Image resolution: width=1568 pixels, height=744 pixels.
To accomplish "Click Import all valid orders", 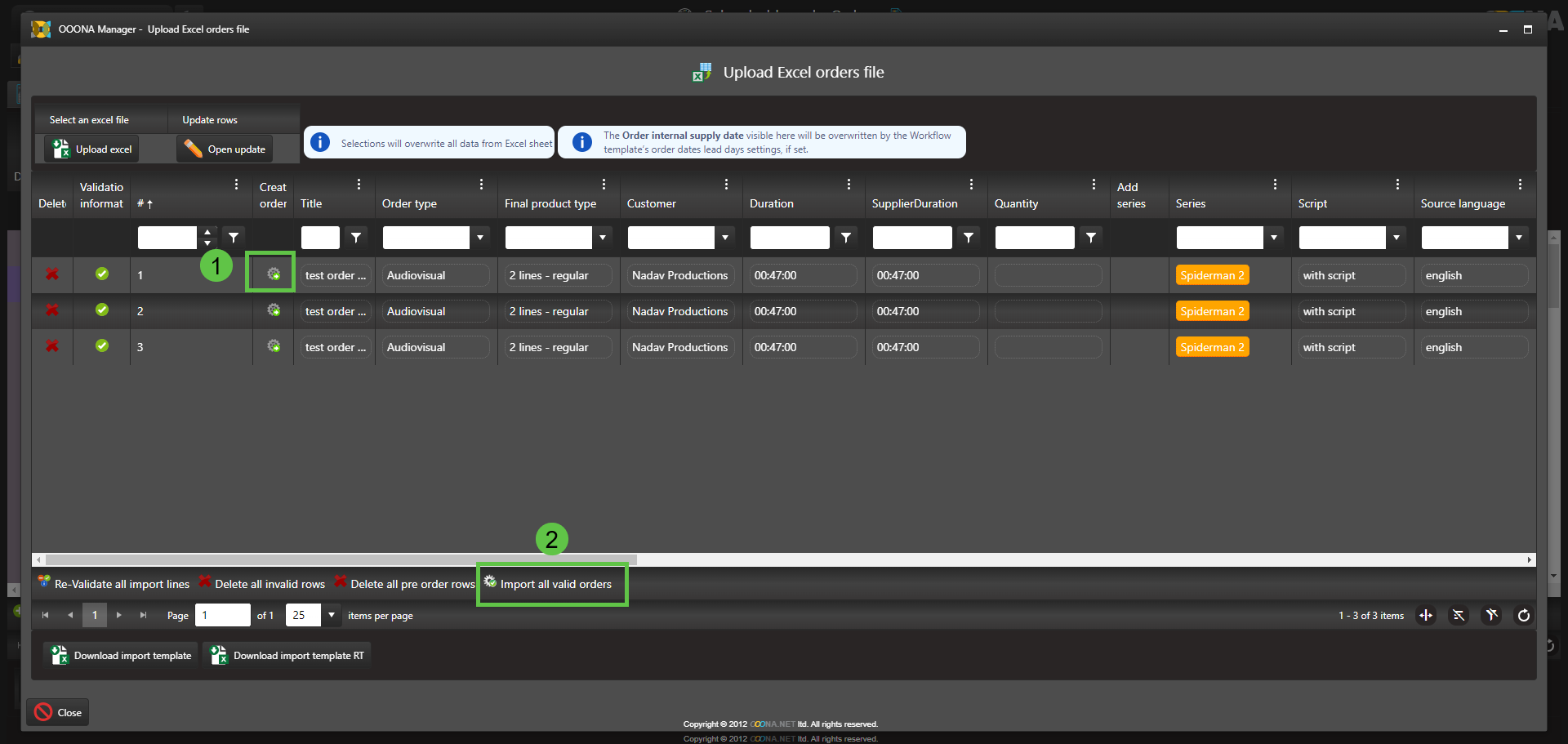I will [x=555, y=584].
